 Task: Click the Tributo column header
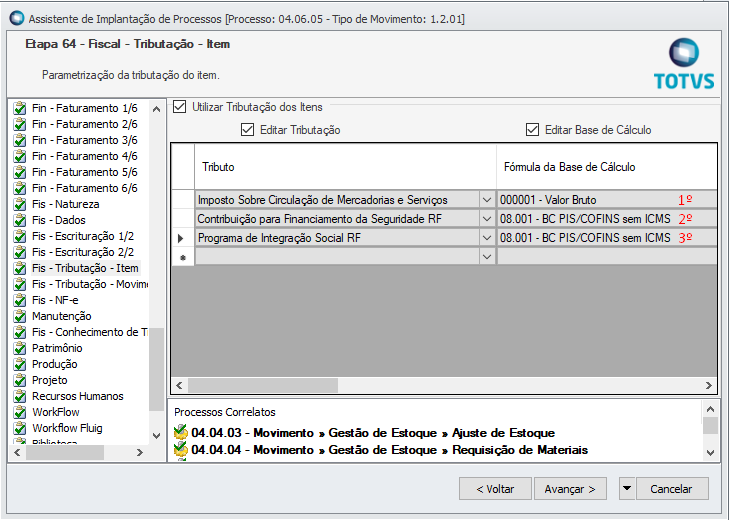pos(345,167)
